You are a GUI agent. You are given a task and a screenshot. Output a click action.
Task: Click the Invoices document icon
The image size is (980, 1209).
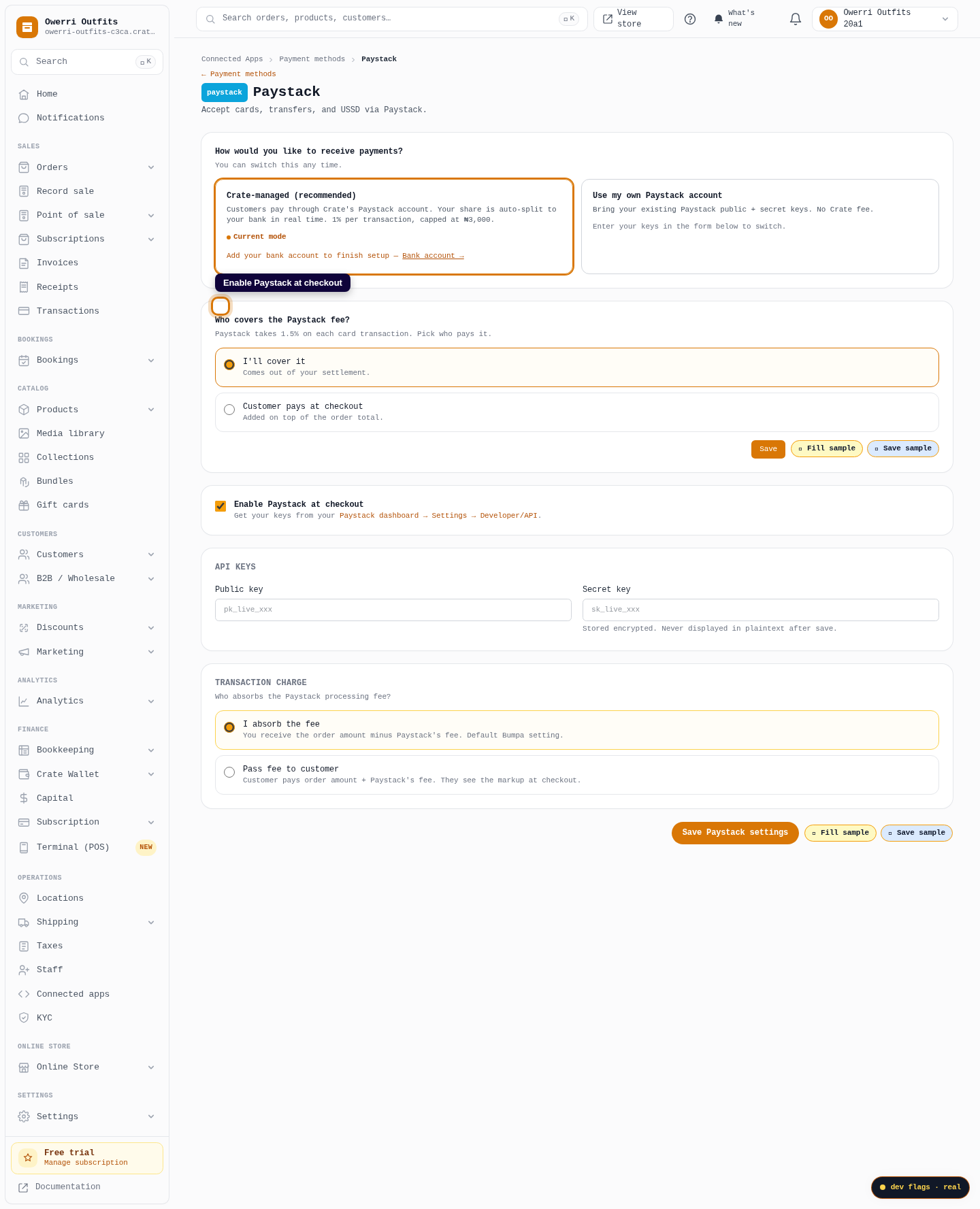pos(24,263)
